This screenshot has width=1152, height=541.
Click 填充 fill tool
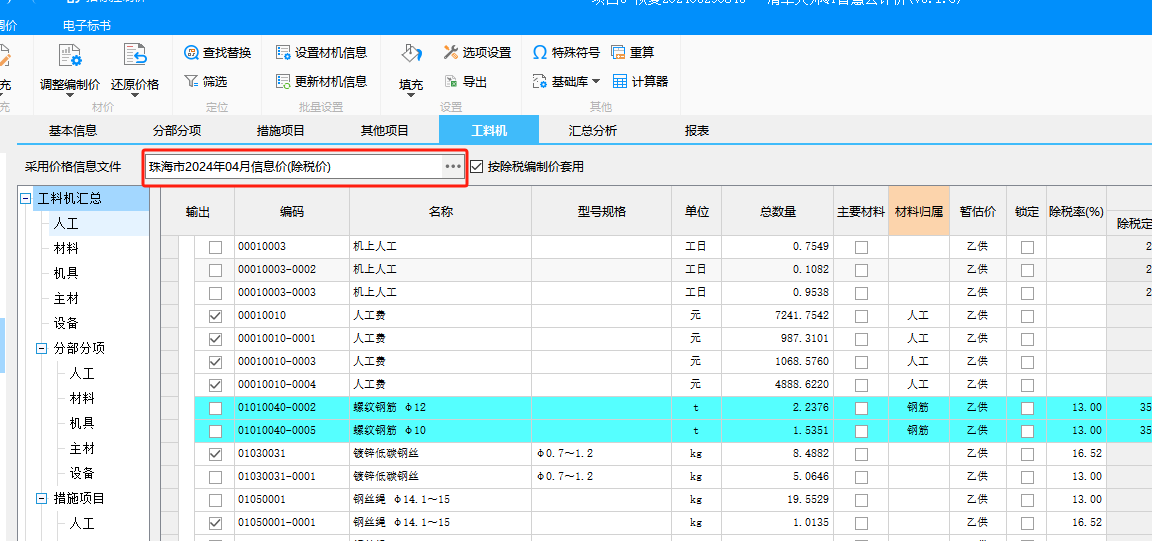click(411, 68)
